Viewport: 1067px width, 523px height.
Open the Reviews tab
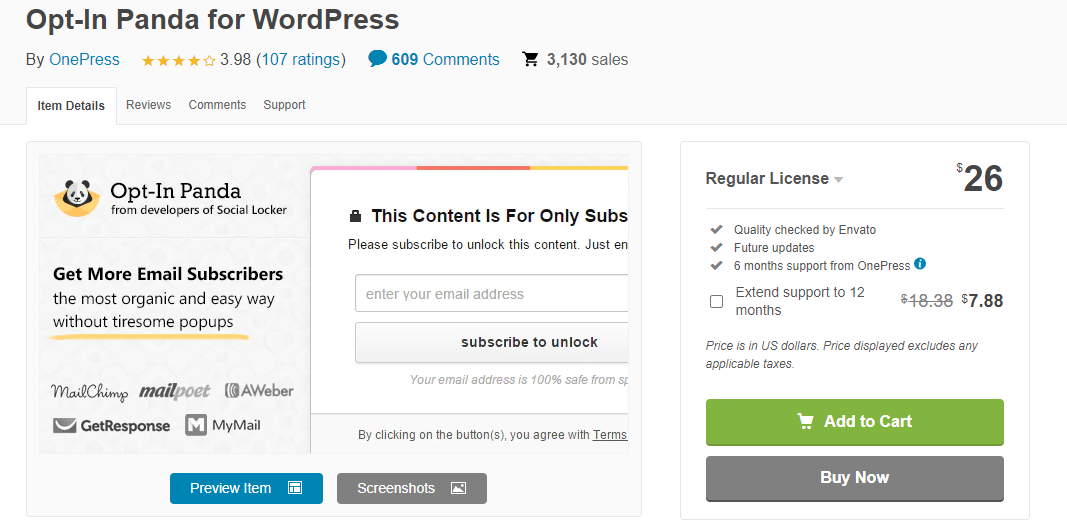[x=148, y=105]
